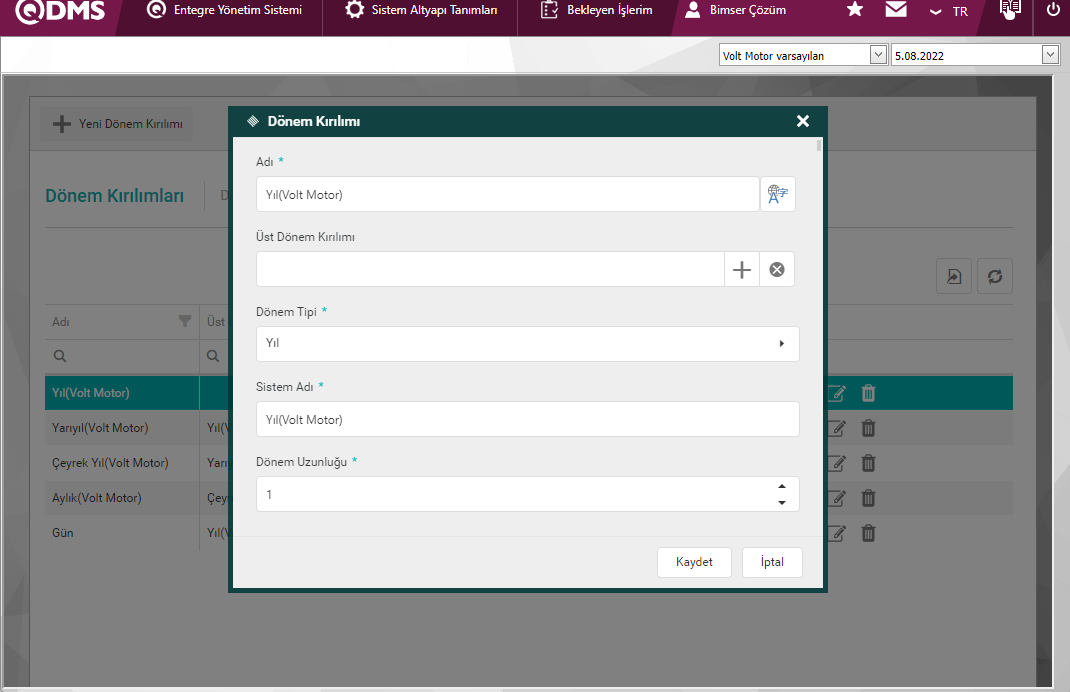
Task: Click the power logout icon
Action: [1053, 10]
